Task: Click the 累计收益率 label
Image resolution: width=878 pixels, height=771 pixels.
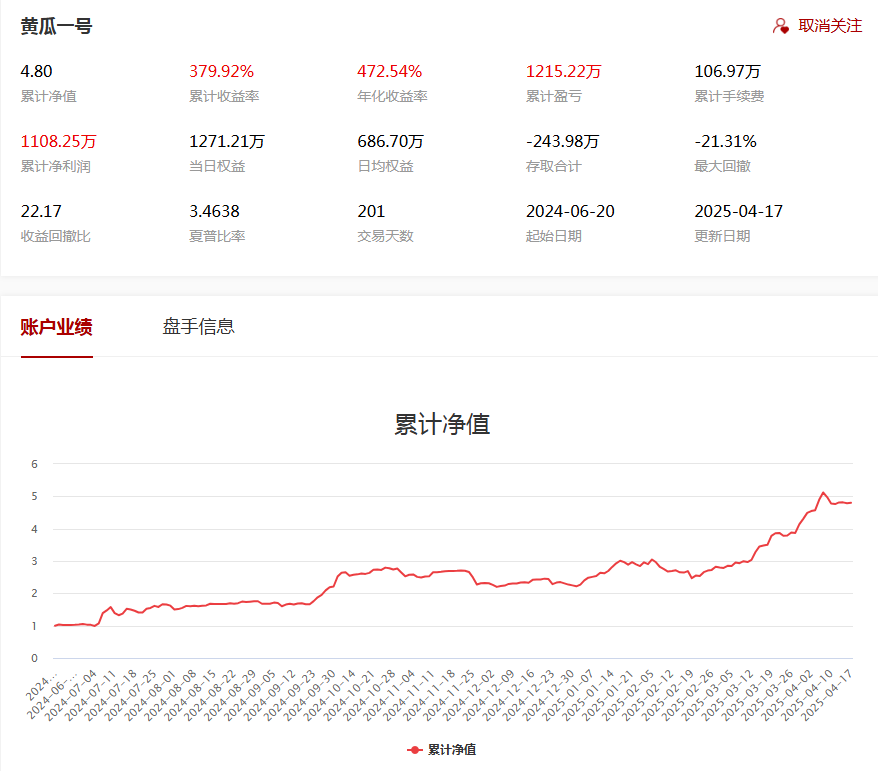Action: click(x=224, y=96)
